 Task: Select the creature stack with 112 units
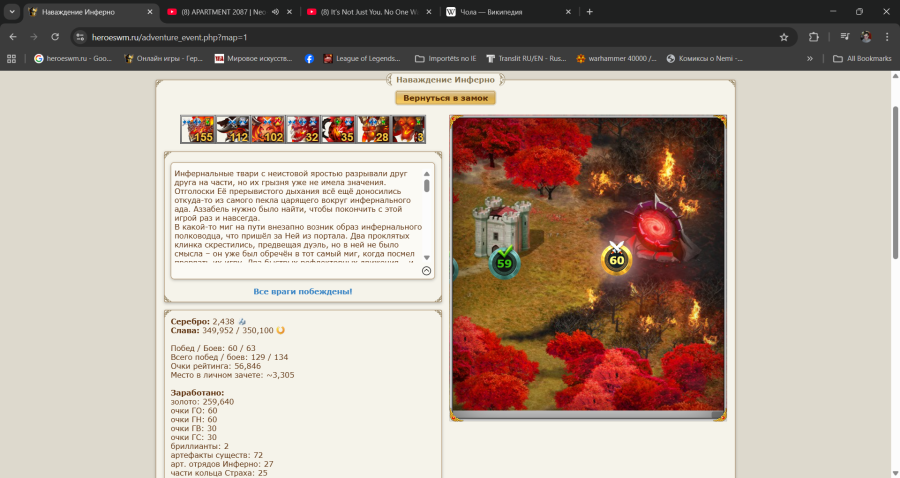[232, 129]
